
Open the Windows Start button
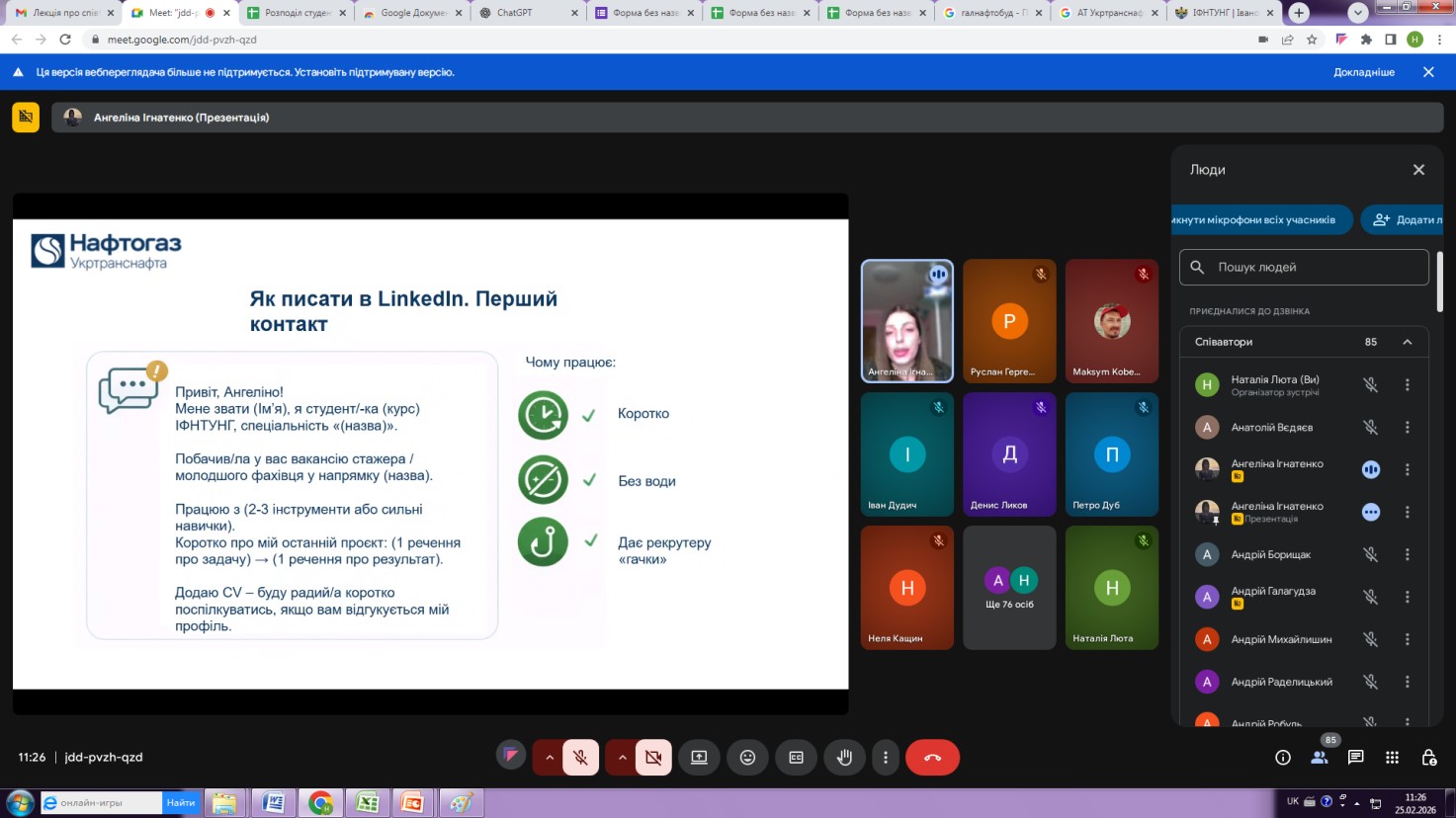(x=19, y=802)
